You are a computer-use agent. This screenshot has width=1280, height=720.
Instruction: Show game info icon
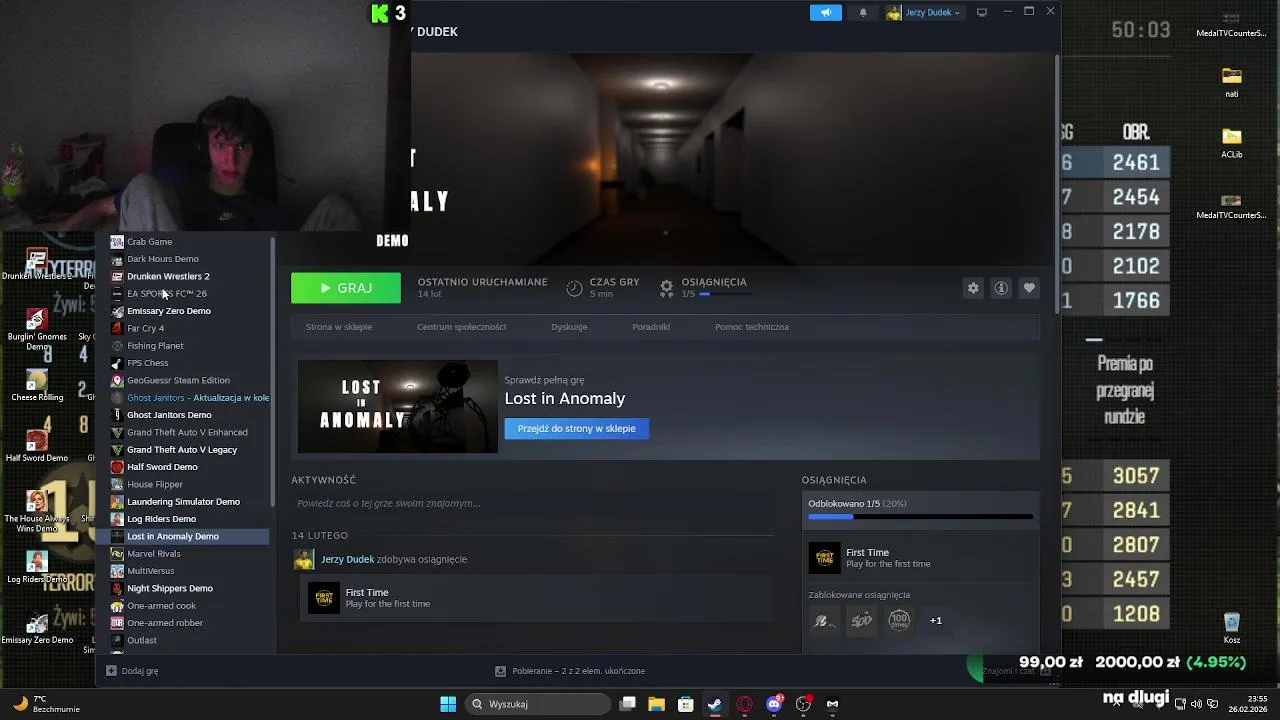point(1000,288)
